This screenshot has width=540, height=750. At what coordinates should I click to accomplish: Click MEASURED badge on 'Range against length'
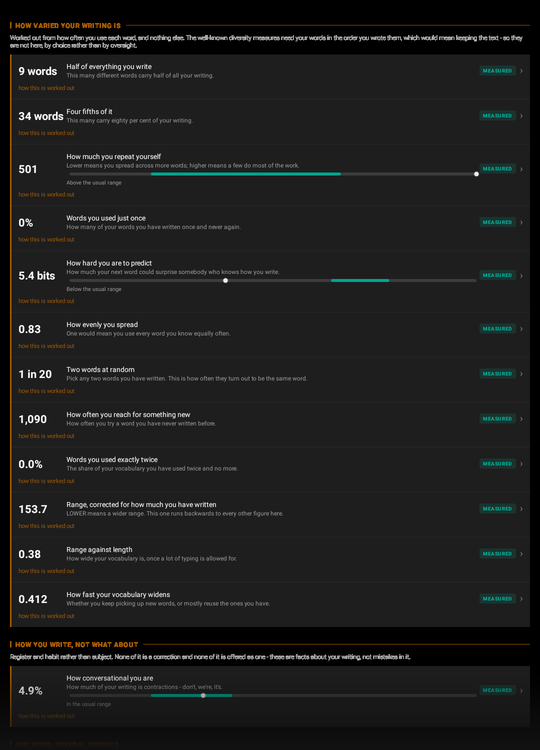coord(497,553)
